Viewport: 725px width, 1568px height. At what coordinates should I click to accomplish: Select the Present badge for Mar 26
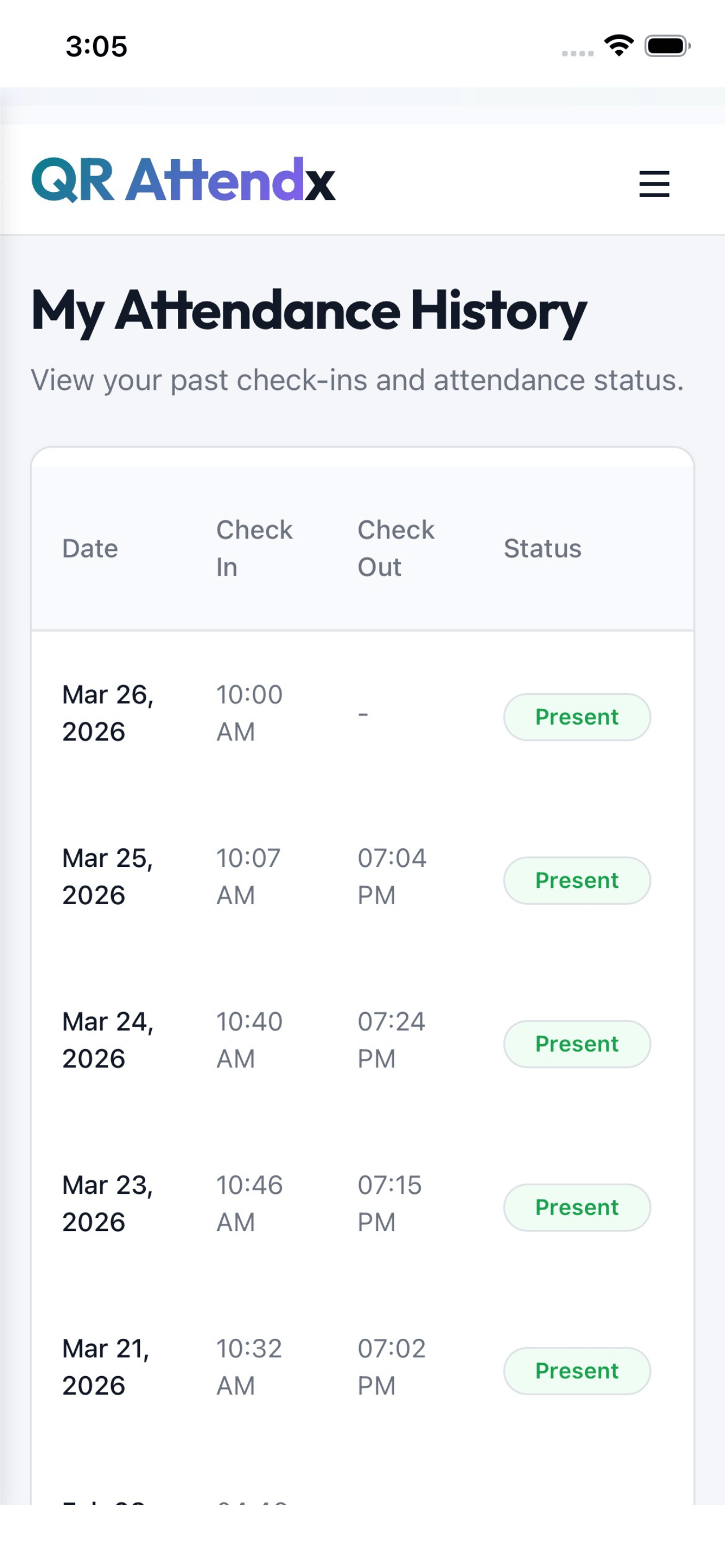point(576,716)
